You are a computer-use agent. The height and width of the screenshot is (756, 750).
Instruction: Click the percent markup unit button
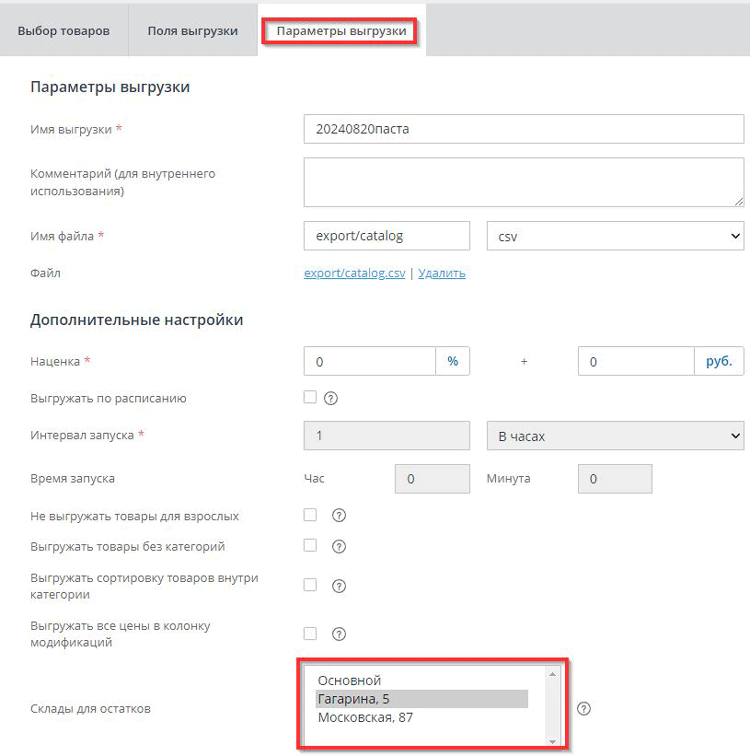click(x=453, y=361)
